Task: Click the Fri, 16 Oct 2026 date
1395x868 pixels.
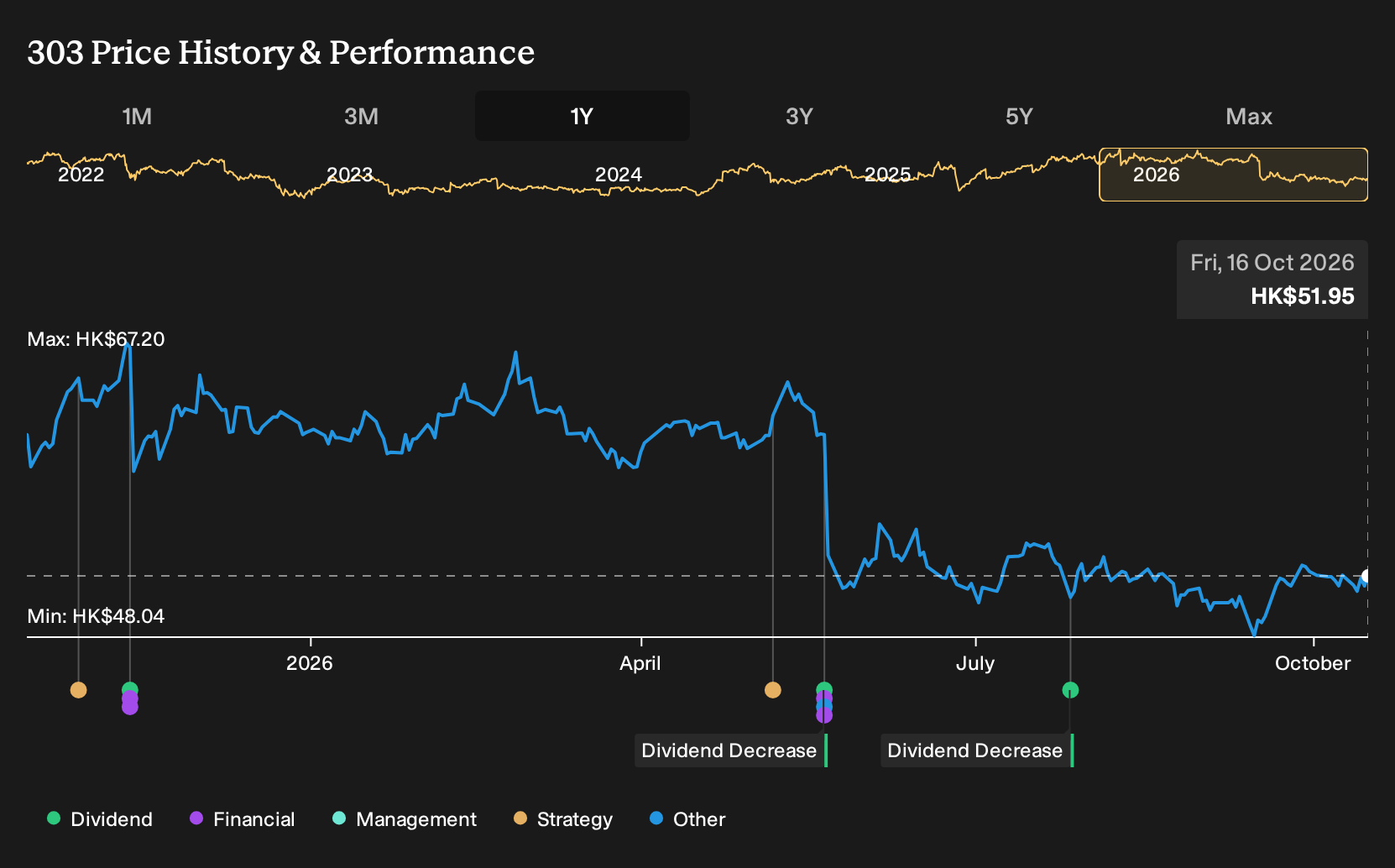Action: click(x=1272, y=263)
